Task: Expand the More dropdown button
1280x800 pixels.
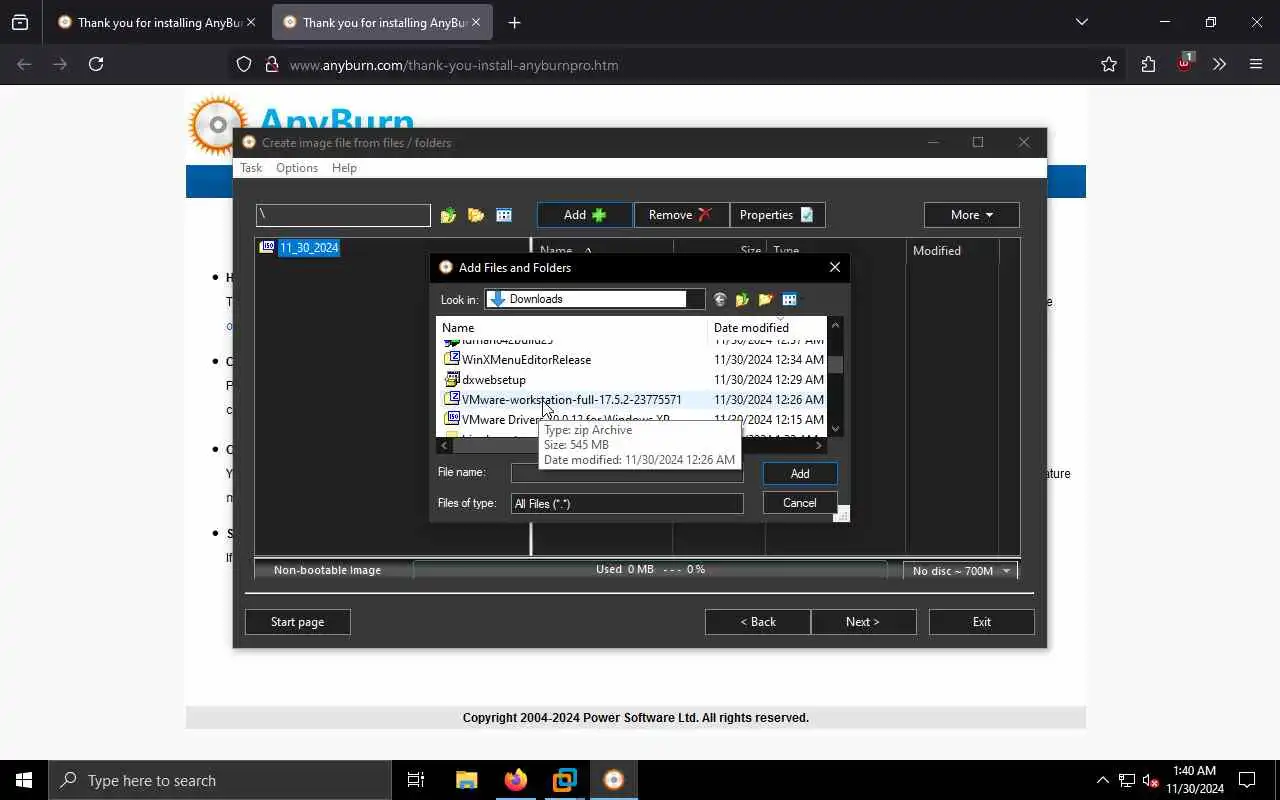Action: point(971,215)
